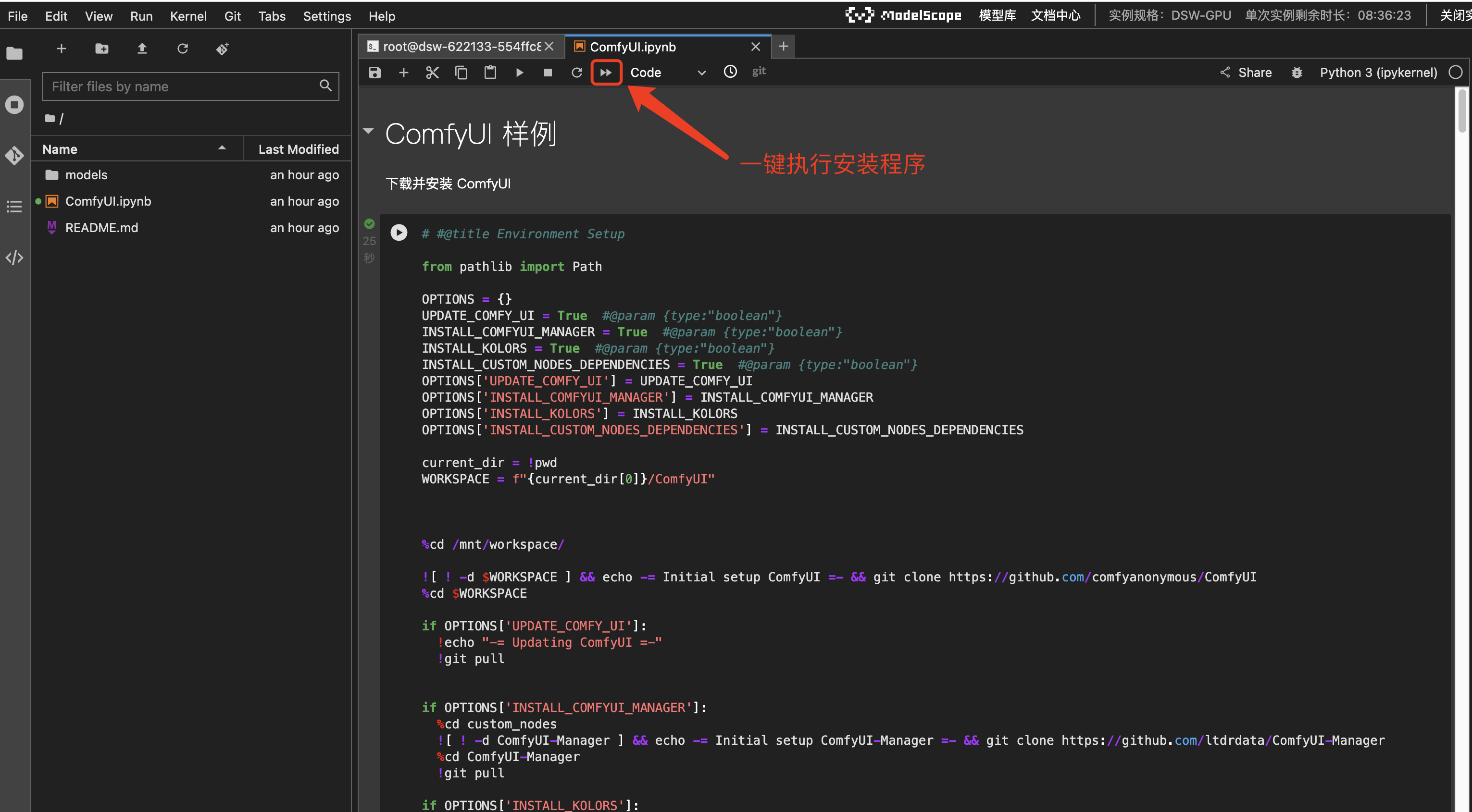The width and height of the screenshot is (1472, 812).
Task: Open the file browser sidebar icon
Action: 14,54
